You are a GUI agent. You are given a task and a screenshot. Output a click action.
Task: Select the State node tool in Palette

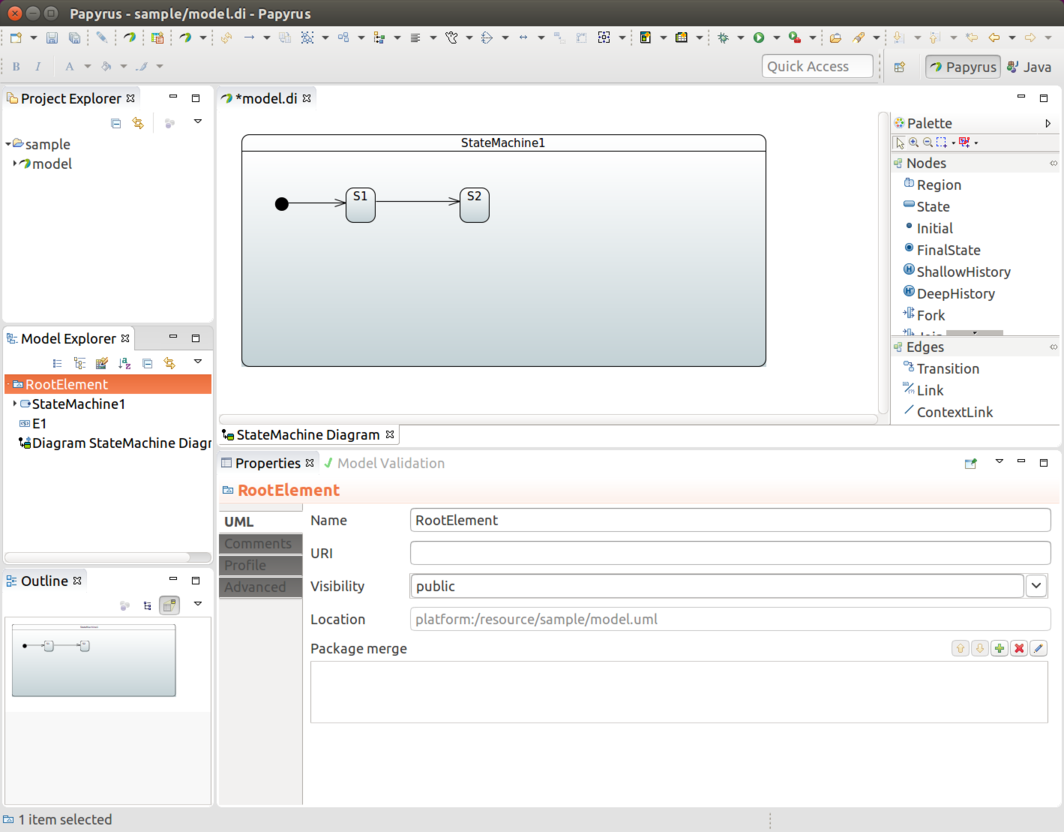926,206
